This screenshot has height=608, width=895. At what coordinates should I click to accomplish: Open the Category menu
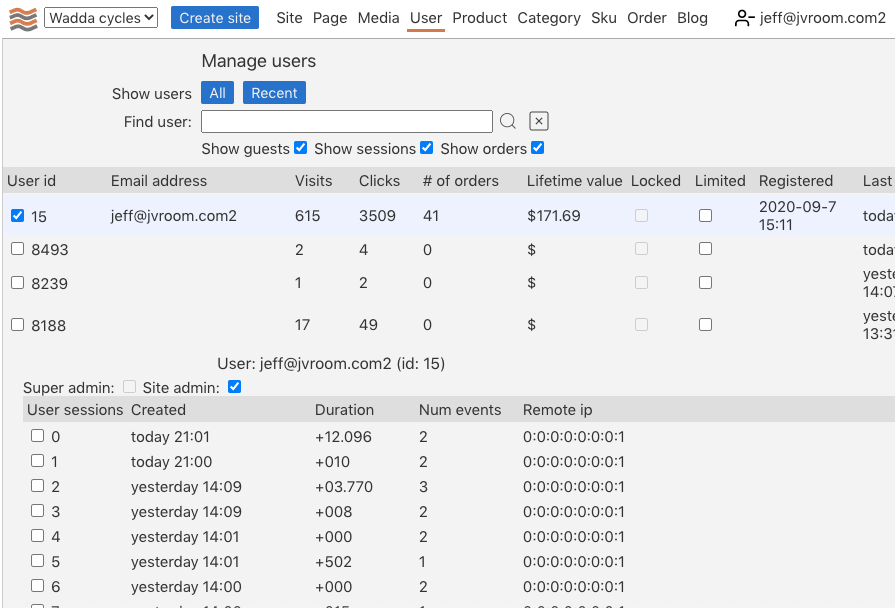(x=549, y=18)
